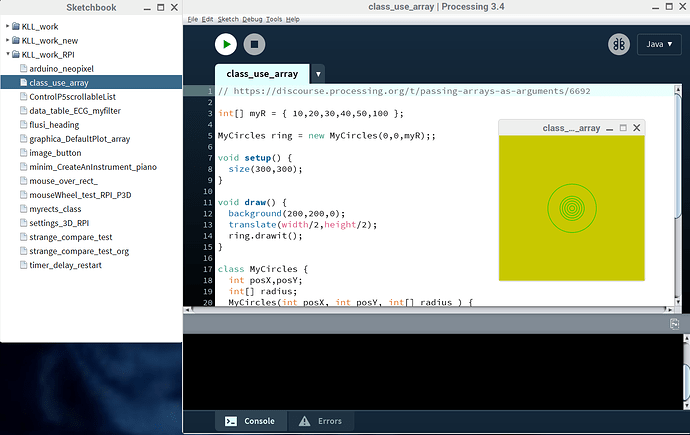
Task: Open the graphica_DefaultPlot_array sketch
Action: (x=80, y=139)
